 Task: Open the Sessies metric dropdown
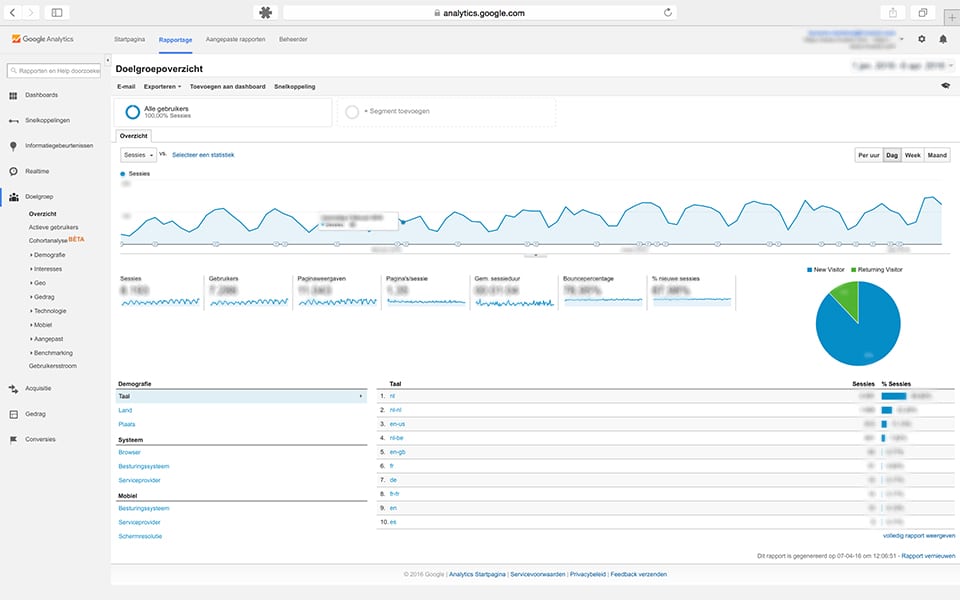pyautogui.click(x=138, y=155)
